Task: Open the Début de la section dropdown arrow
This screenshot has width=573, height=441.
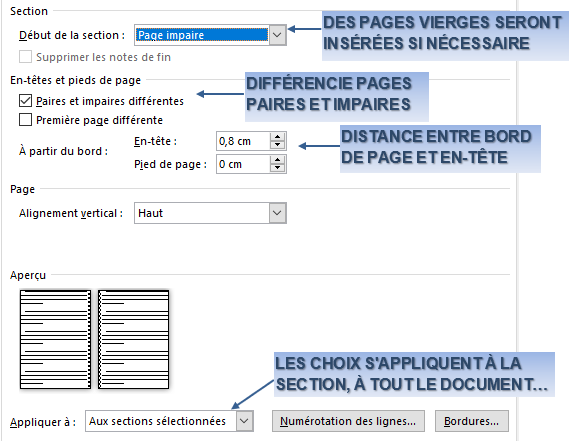Action: click(x=277, y=35)
